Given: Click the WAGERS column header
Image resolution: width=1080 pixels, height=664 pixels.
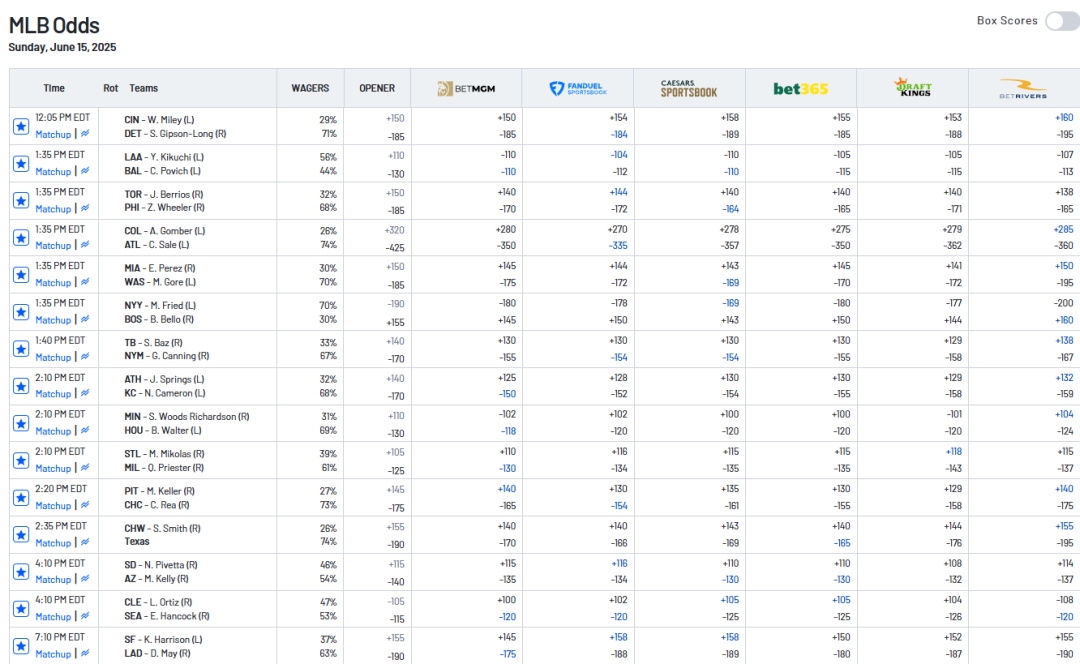Looking at the screenshot, I should click(x=310, y=88).
